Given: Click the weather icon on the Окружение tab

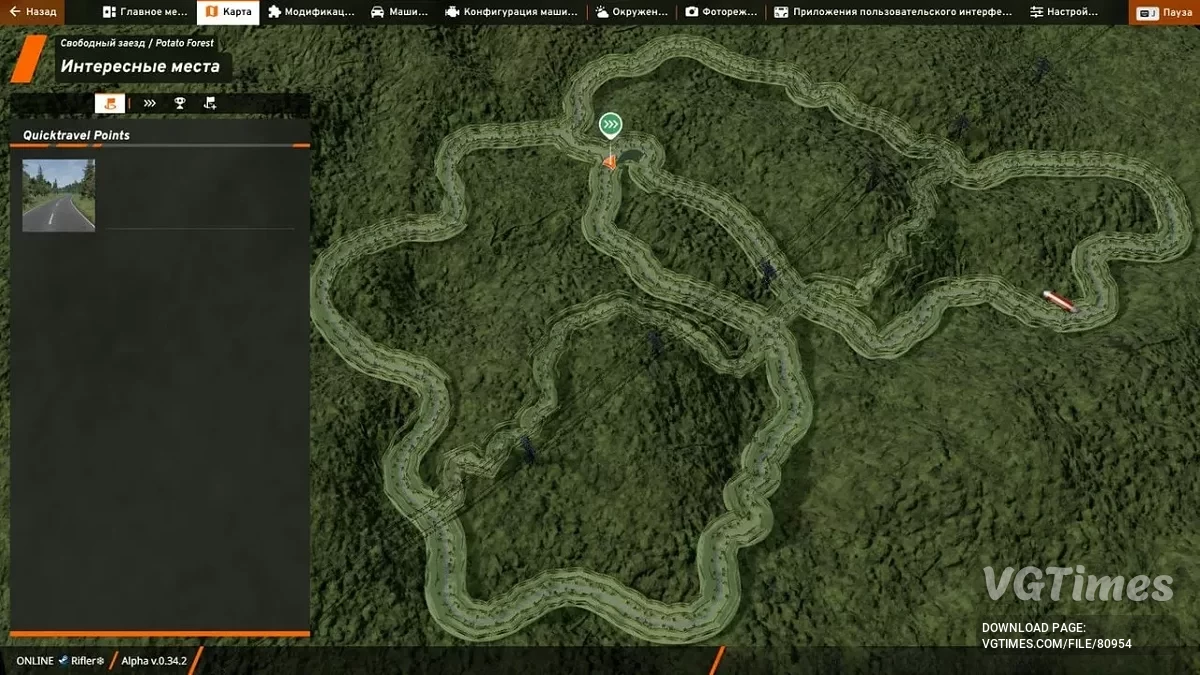Looking at the screenshot, I should 601,11.
